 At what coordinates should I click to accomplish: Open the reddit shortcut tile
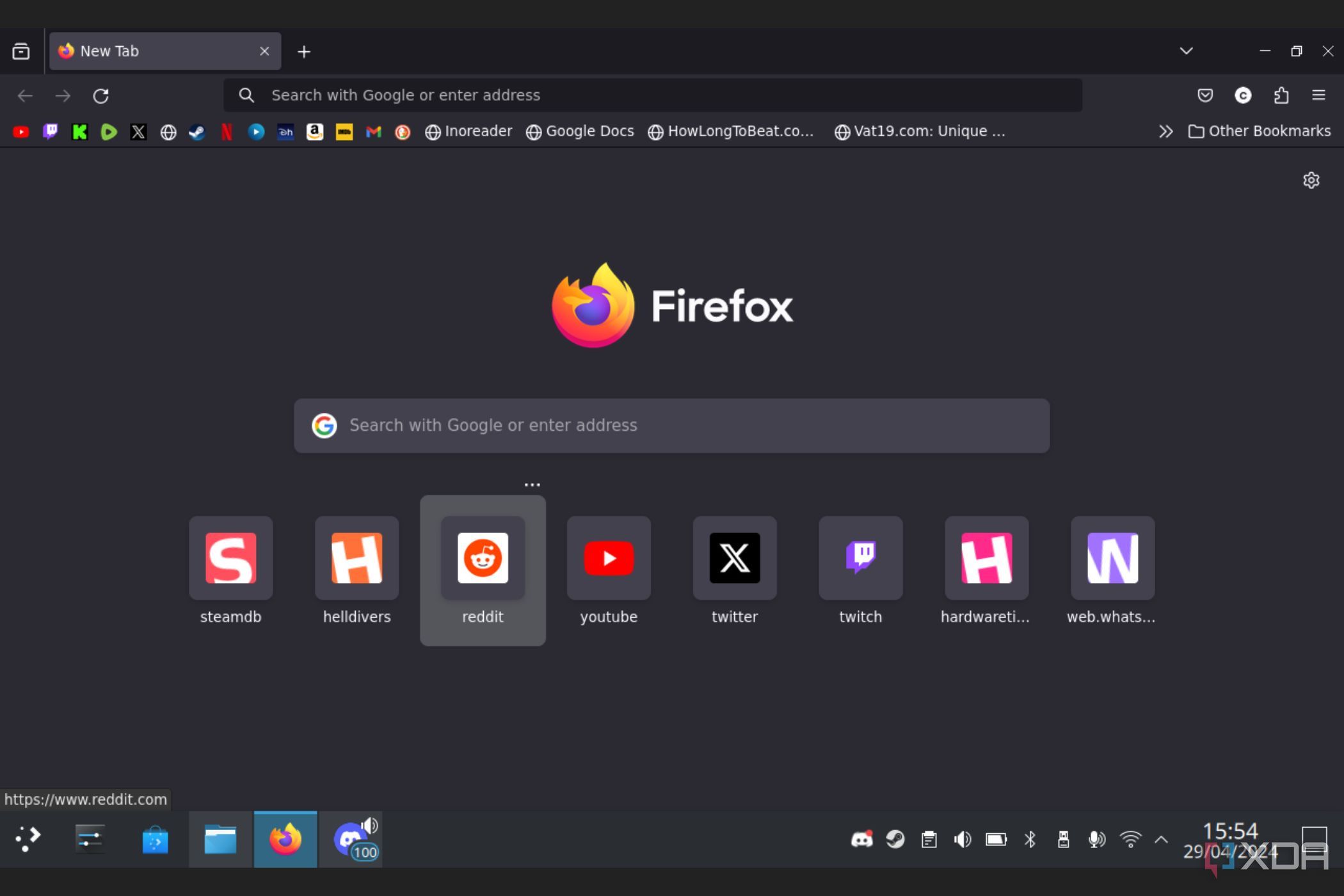click(483, 570)
